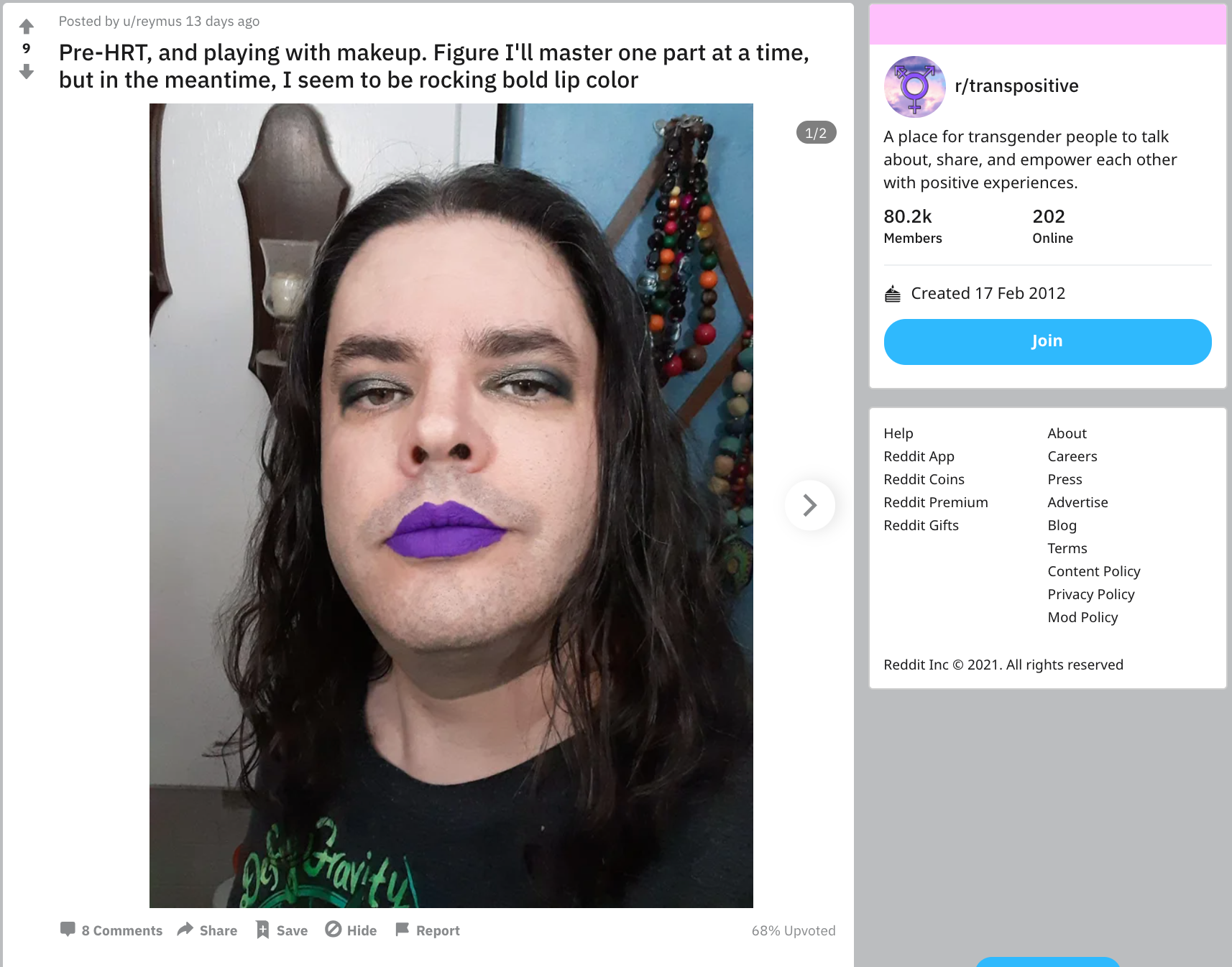The height and width of the screenshot is (967, 1232).
Task: Save the post with the bookmark icon
Action: (x=282, y=930)
